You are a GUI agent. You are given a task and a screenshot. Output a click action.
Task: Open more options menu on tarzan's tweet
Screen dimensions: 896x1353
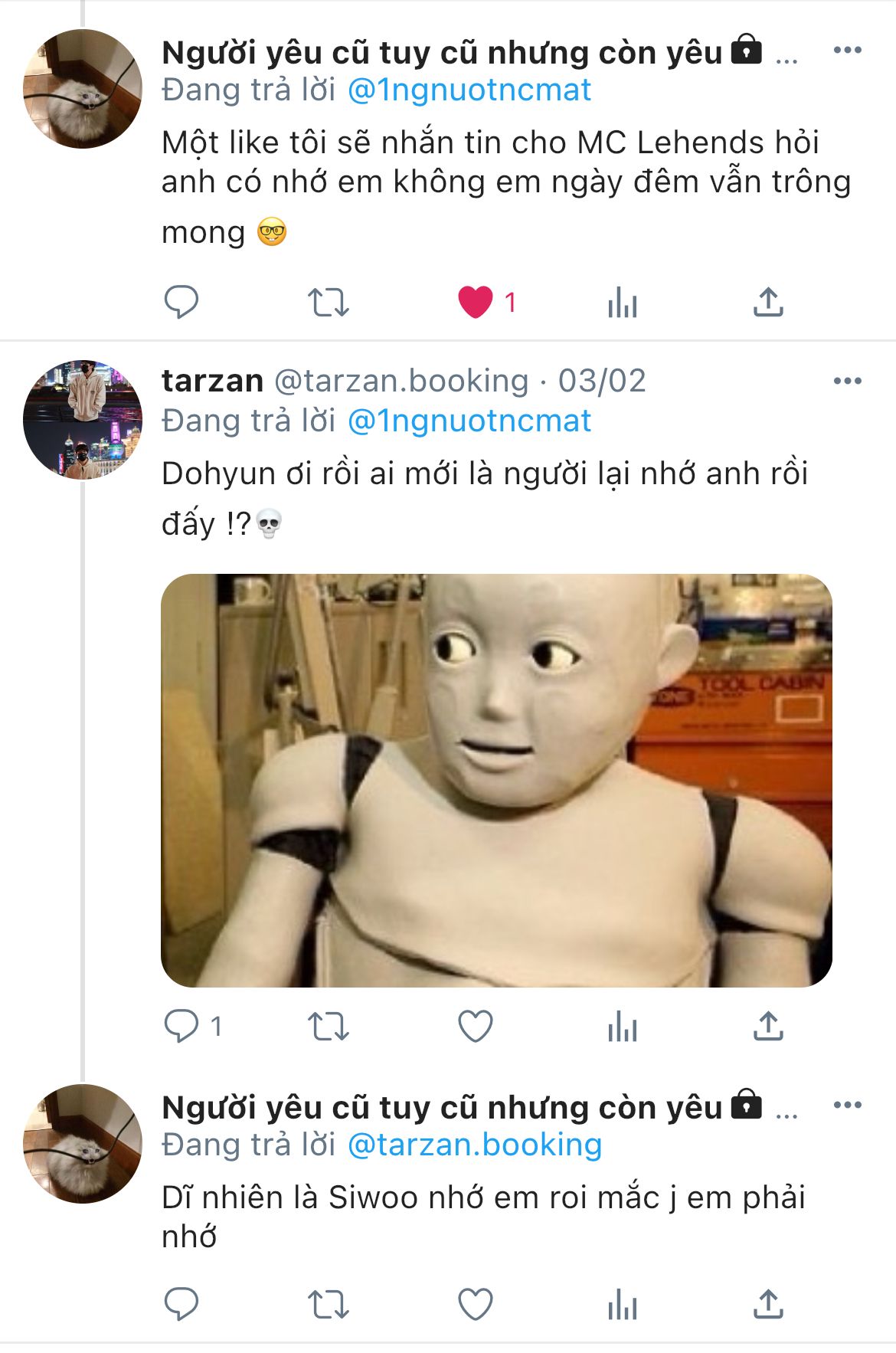tap(848, 381)
